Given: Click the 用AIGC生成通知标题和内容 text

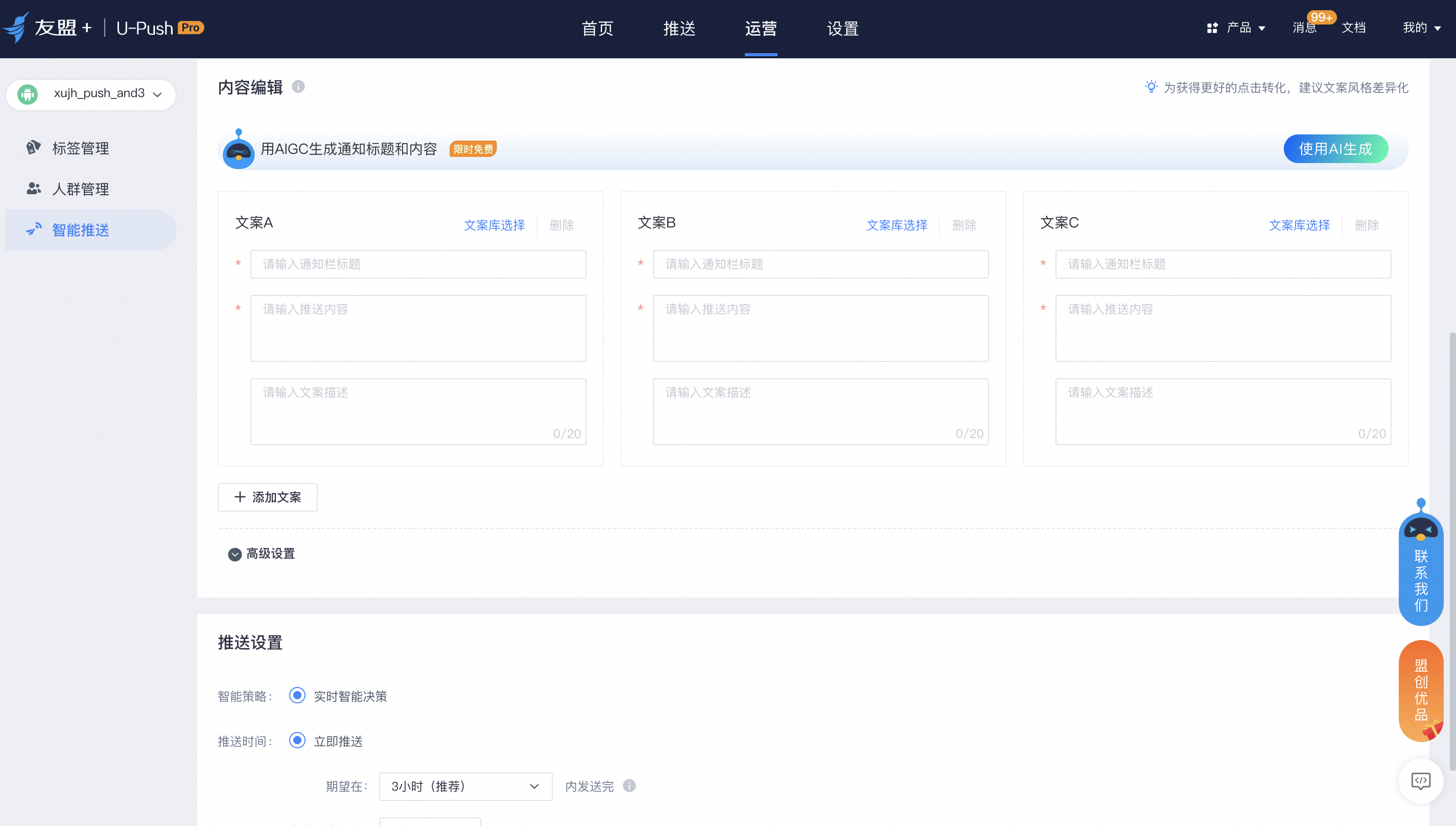Looking at the screenshot, I should point(349,149).
